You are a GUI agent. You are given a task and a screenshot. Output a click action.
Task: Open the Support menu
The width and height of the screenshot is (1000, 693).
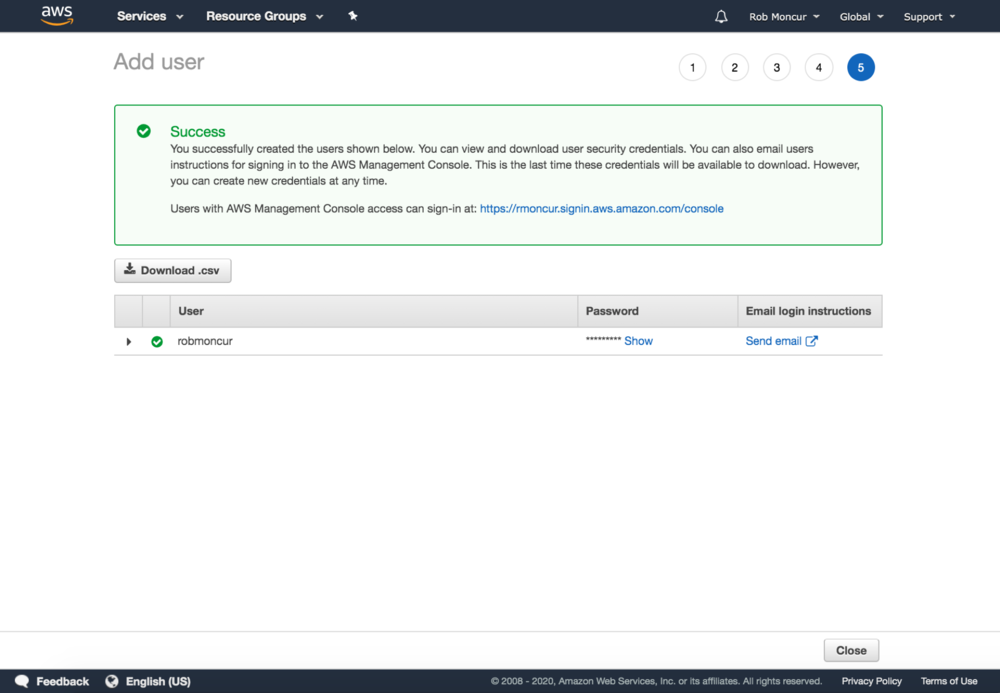929,17
